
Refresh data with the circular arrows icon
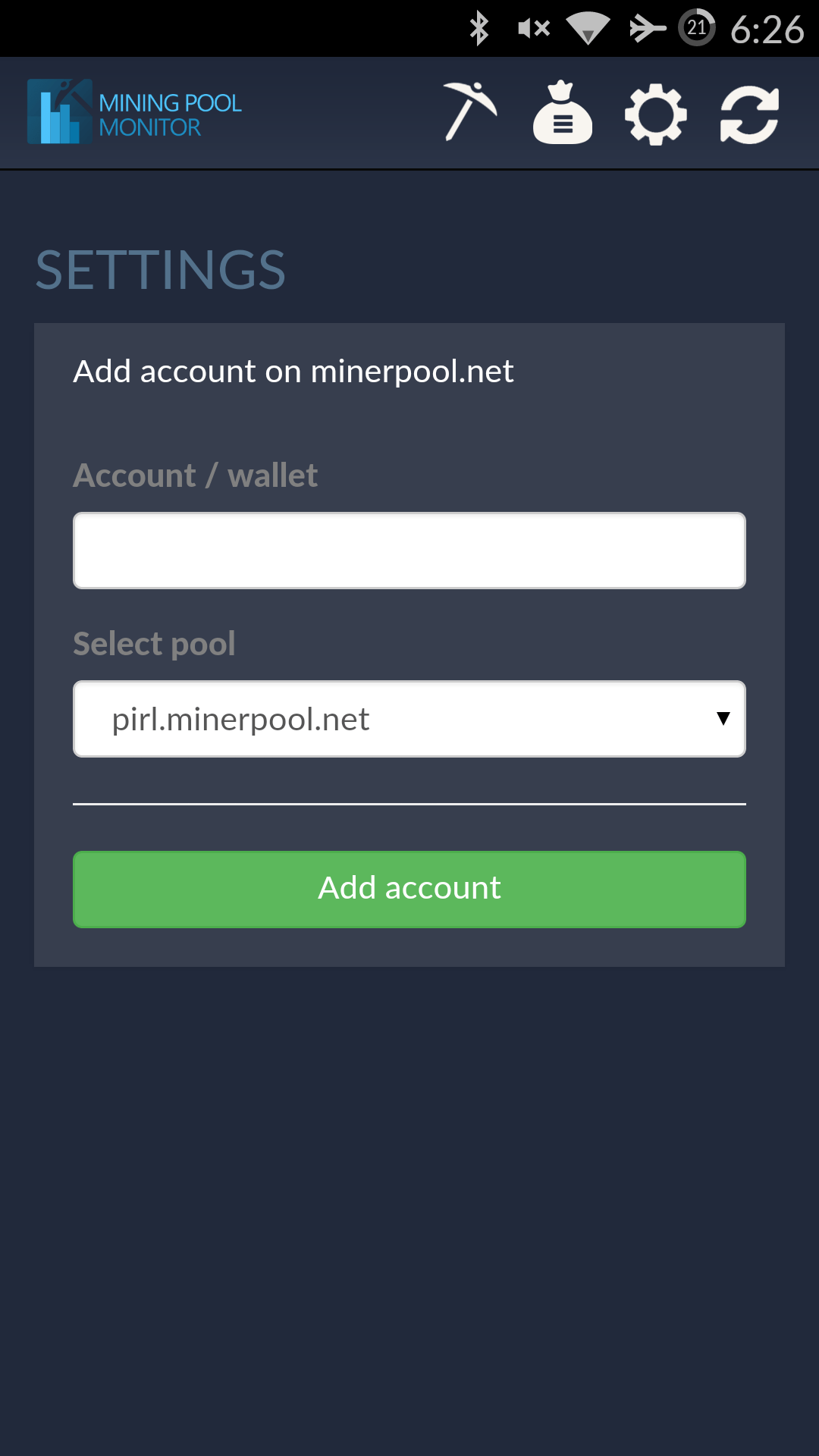749,114
